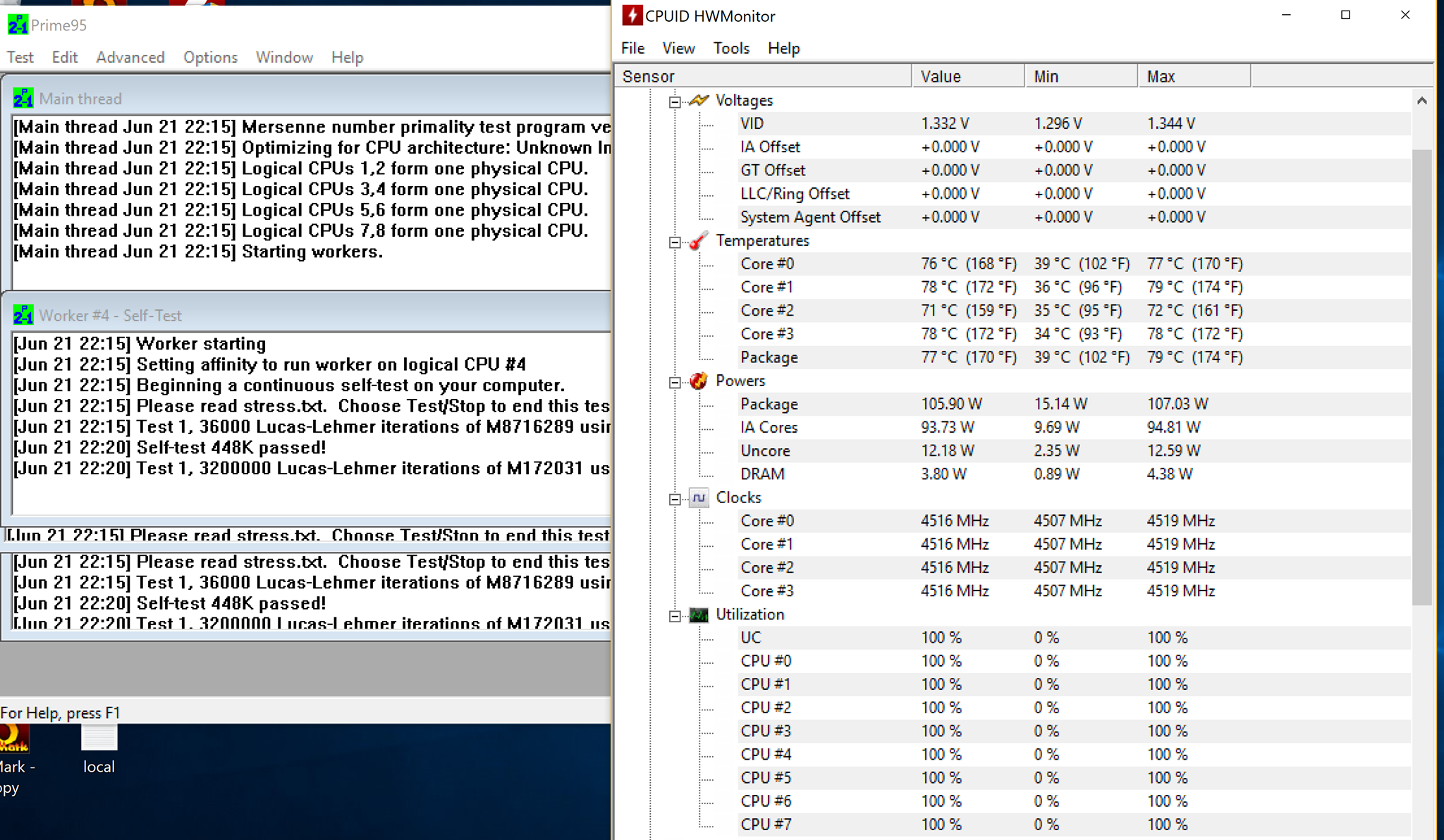
Task: Collapse the Utilization tree section
Action: [x=675, y=616]
